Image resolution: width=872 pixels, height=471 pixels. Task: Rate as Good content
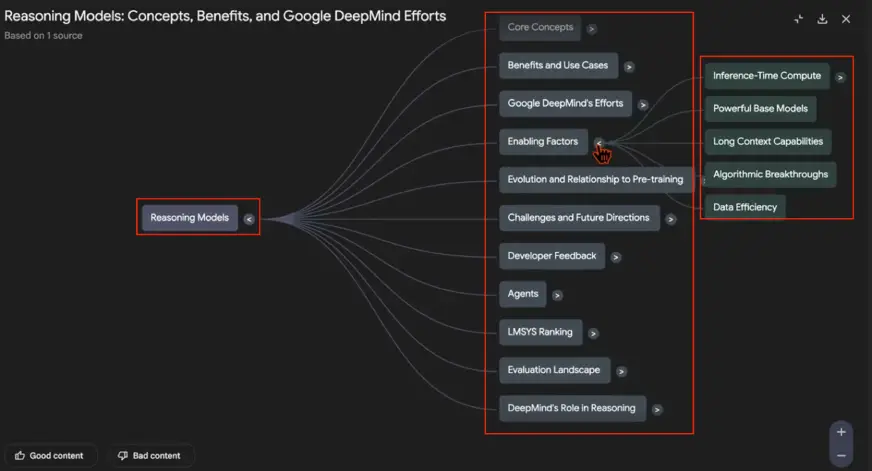click(49, 455)
